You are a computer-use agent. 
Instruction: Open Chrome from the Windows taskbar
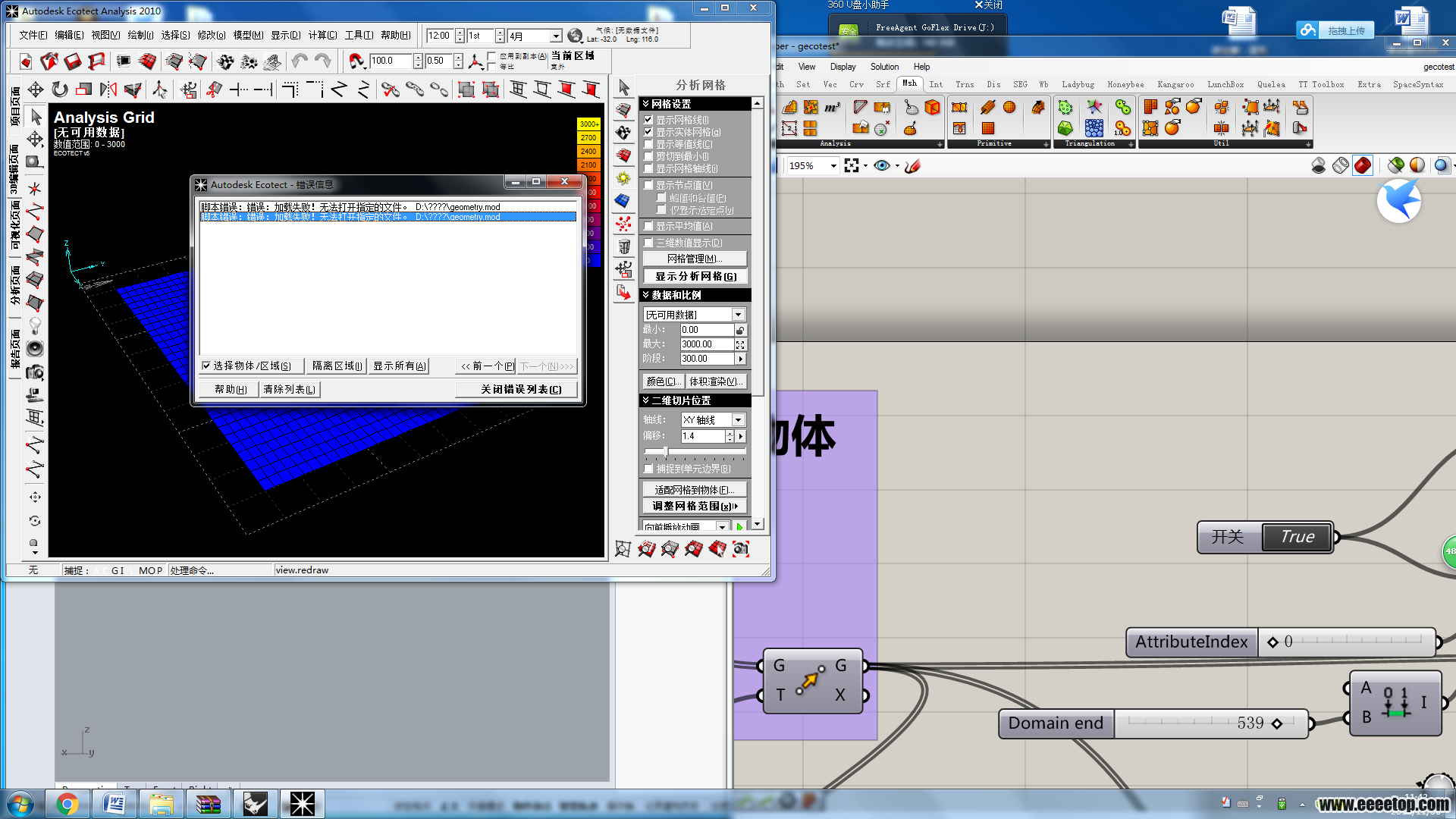pos(67,804)
